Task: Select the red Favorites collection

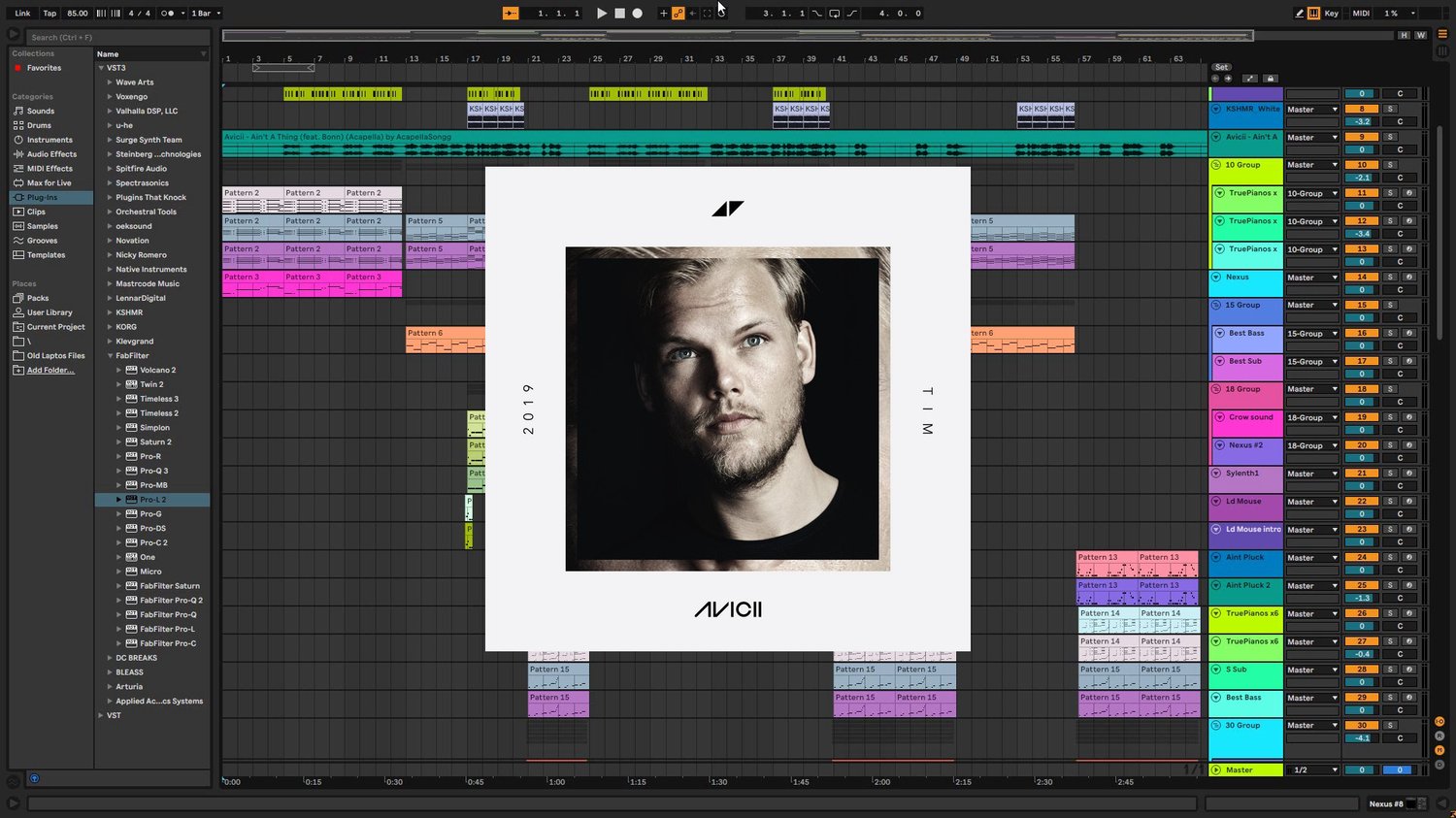Action: coord(44,68)
